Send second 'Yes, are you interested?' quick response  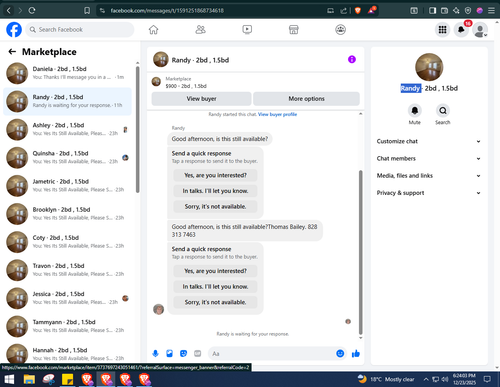[x=215, y=271]
